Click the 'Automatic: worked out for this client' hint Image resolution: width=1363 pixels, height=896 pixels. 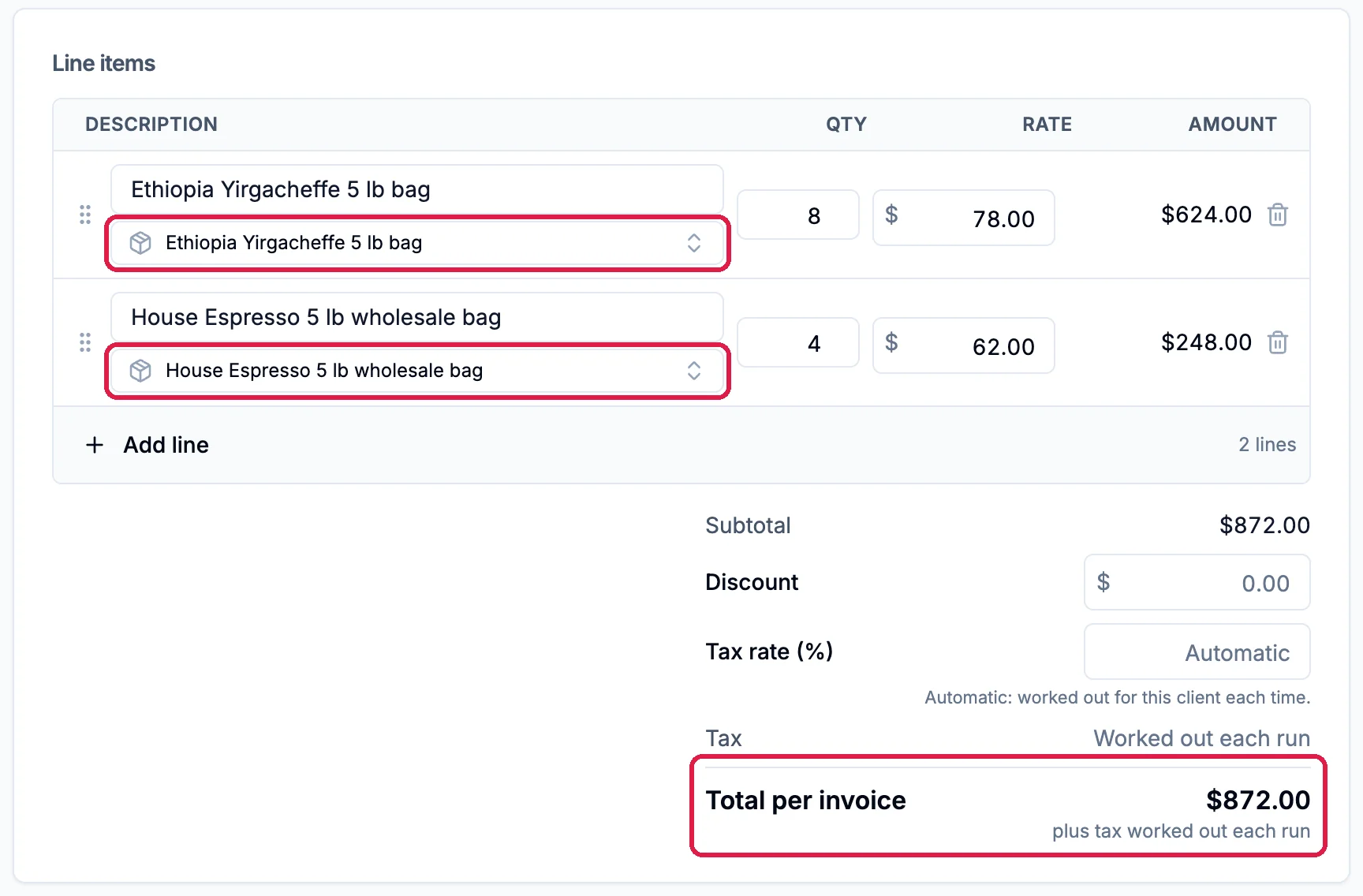1117,697
